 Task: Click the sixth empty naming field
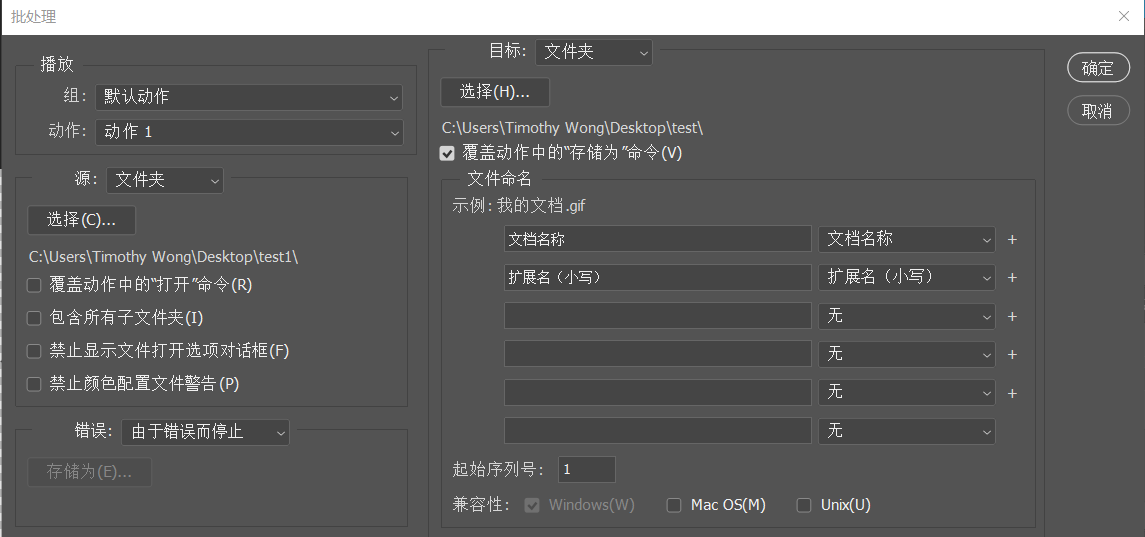point(657,431)
